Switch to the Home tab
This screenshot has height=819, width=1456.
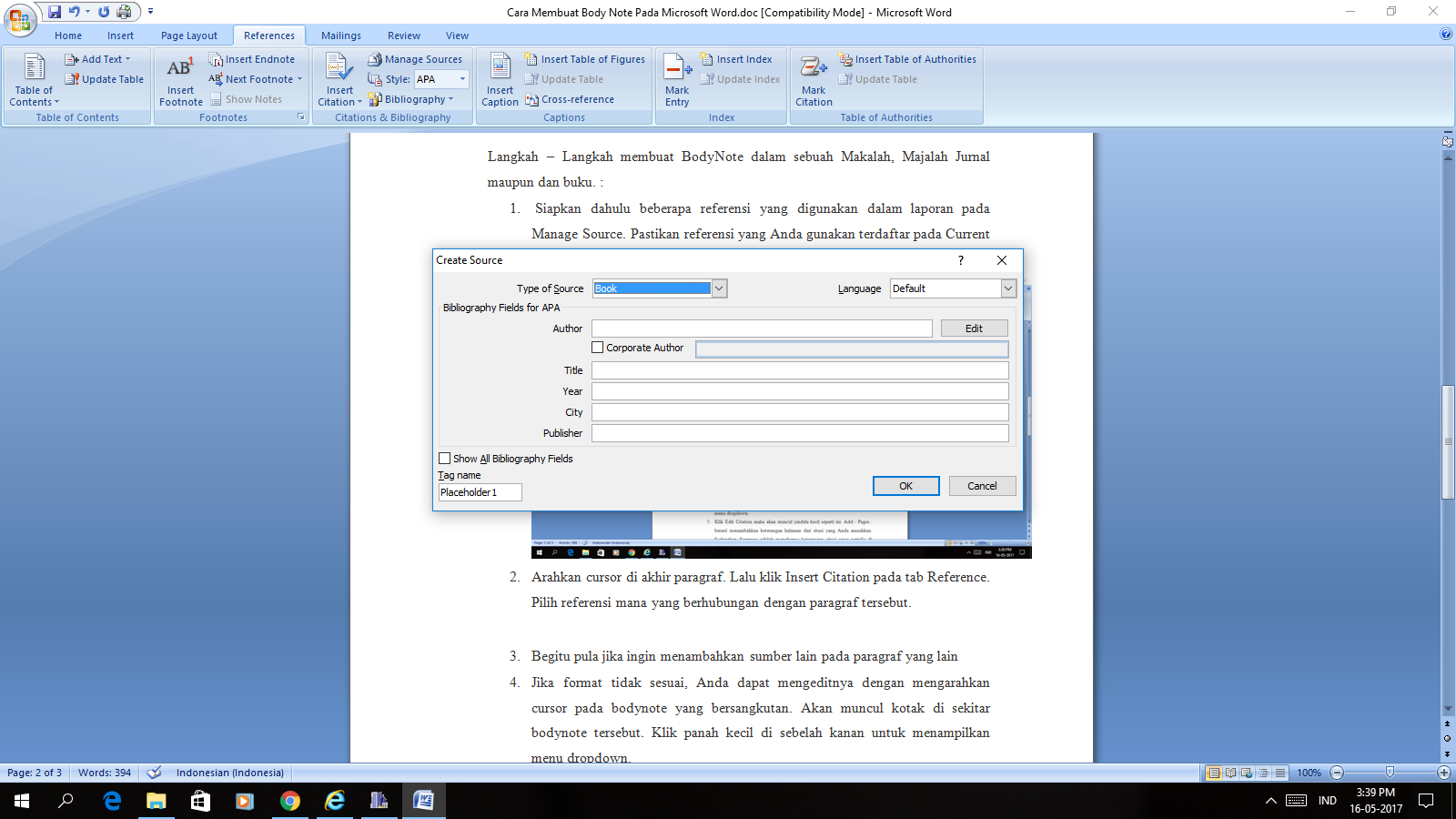tap(68, 35)
